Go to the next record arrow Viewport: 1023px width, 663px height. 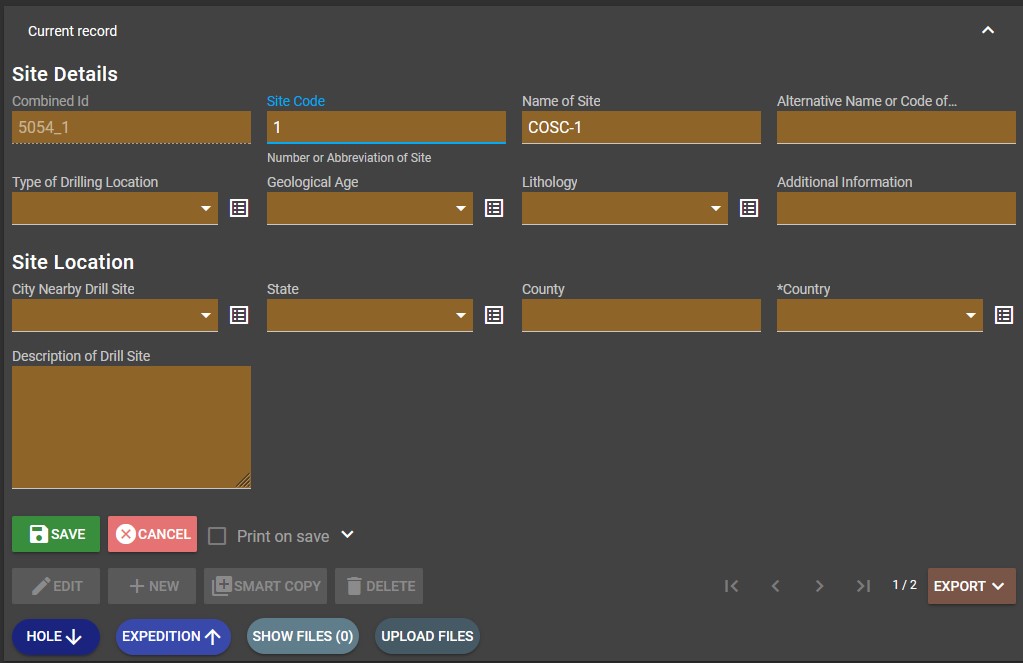pyautogui.click(x=819, y=586)
